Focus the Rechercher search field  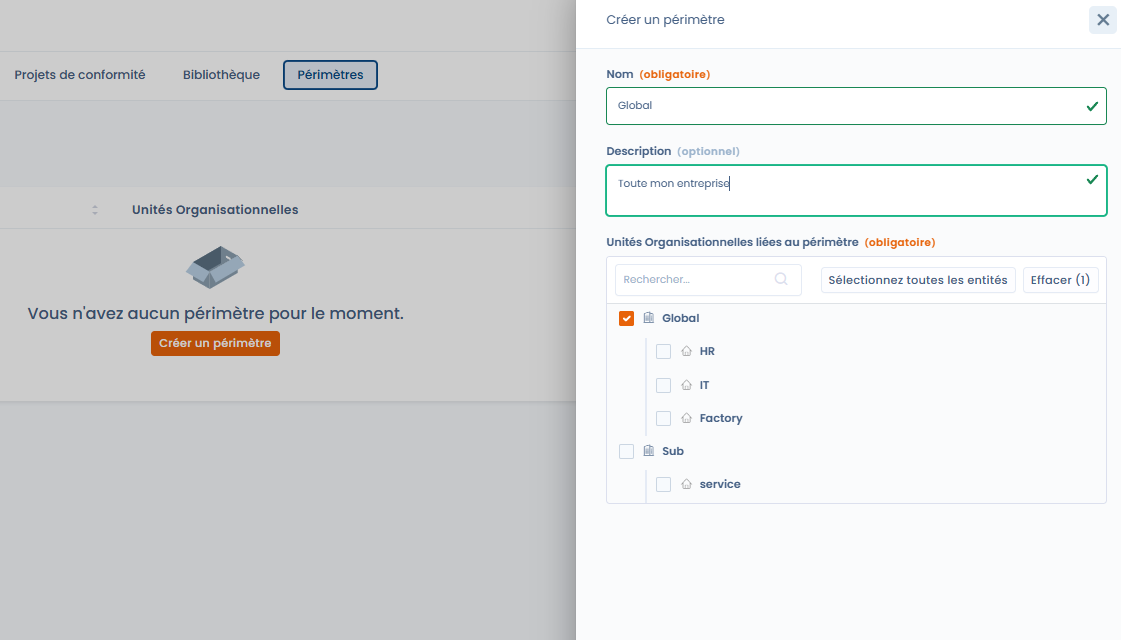point(695,280)
